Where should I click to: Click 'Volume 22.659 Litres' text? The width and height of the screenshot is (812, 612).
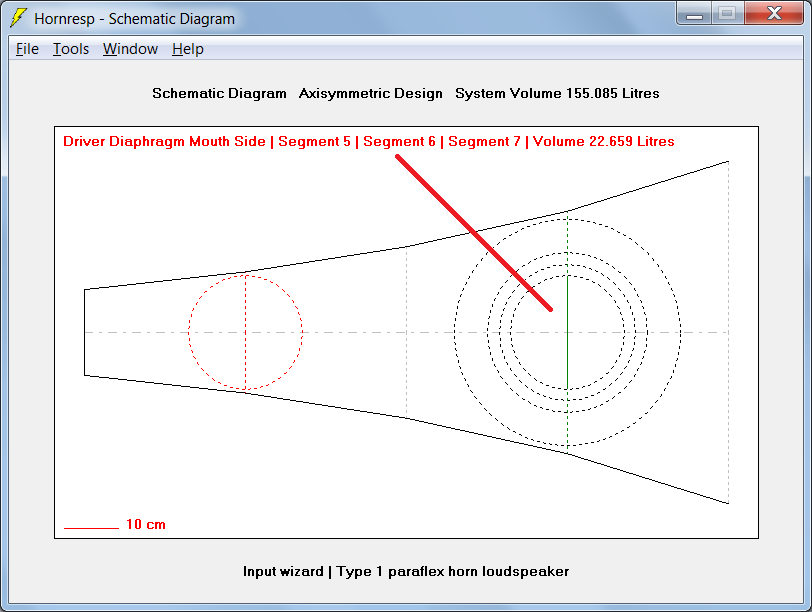tap(603, 141)
